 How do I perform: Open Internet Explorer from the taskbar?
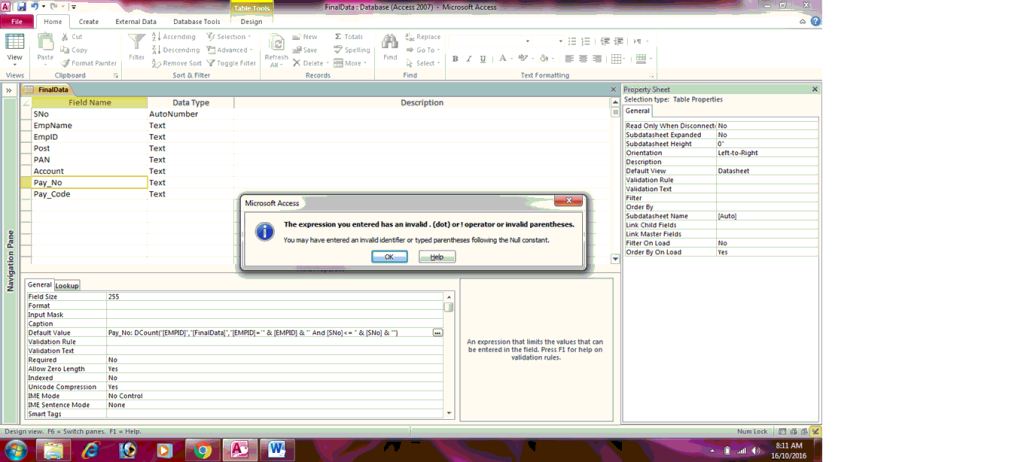[91, 450]
